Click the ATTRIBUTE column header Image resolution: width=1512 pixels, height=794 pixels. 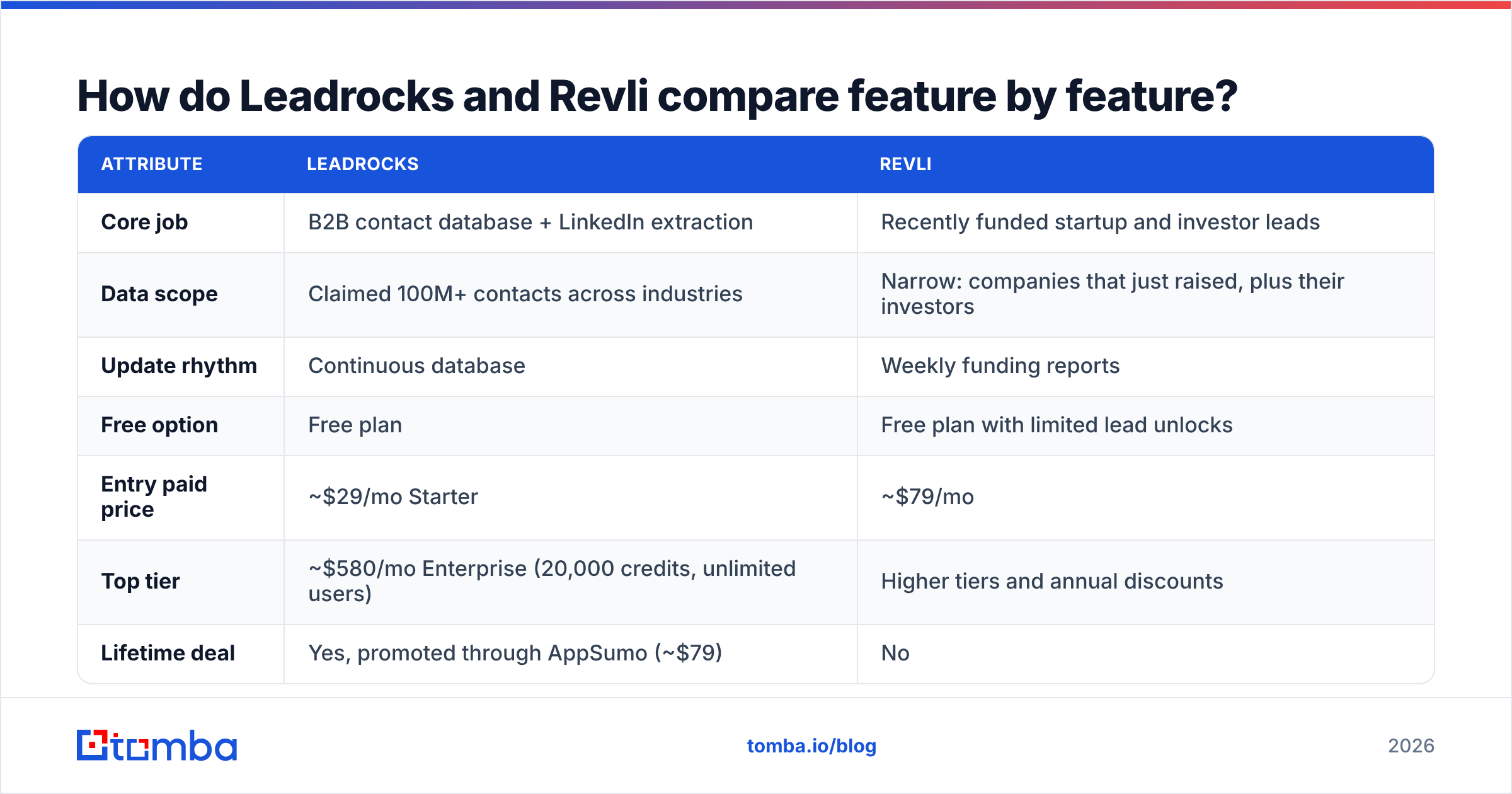point(152,164)
